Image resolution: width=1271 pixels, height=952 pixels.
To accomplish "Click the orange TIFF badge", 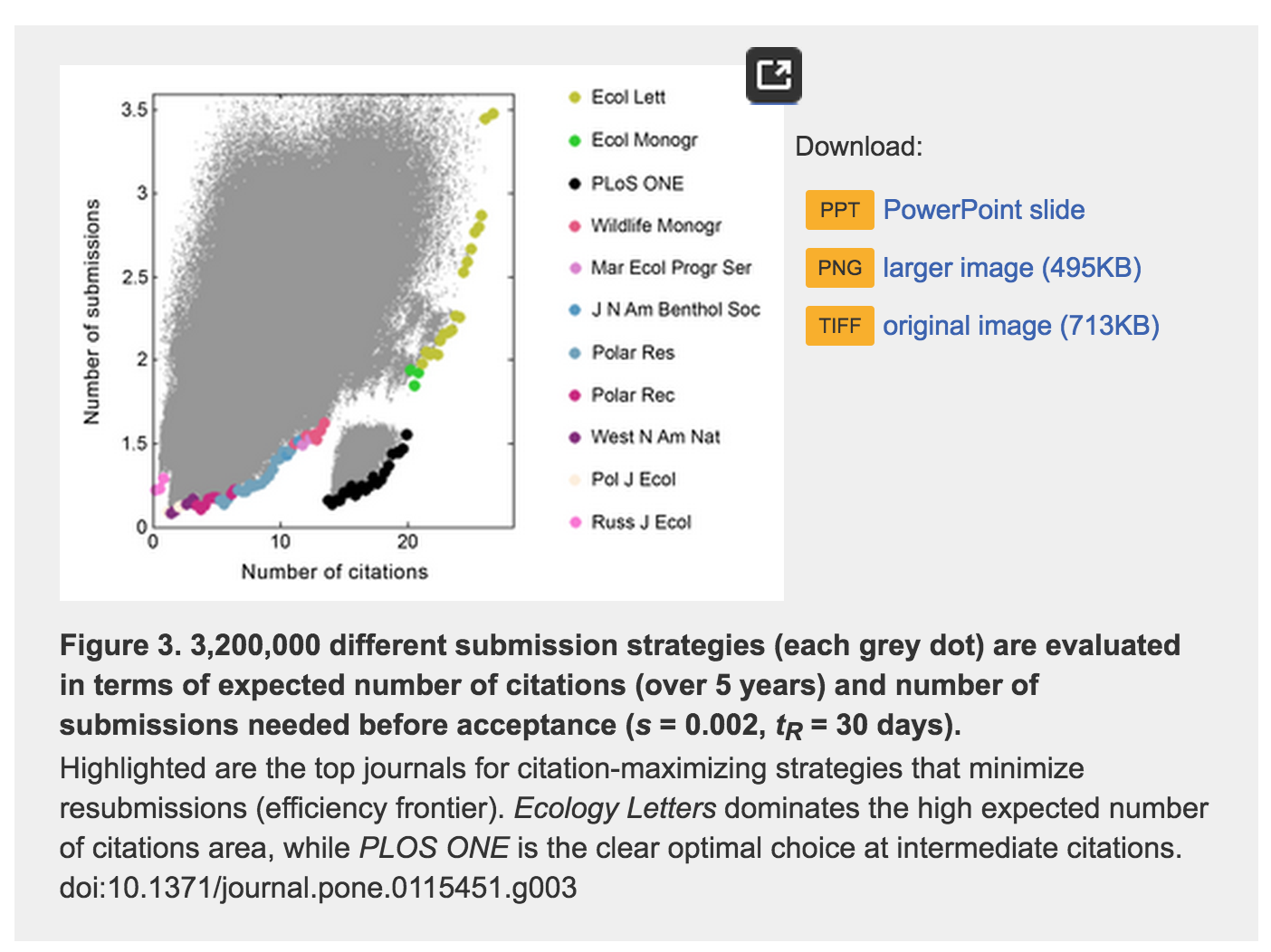I will coord(839,326).
